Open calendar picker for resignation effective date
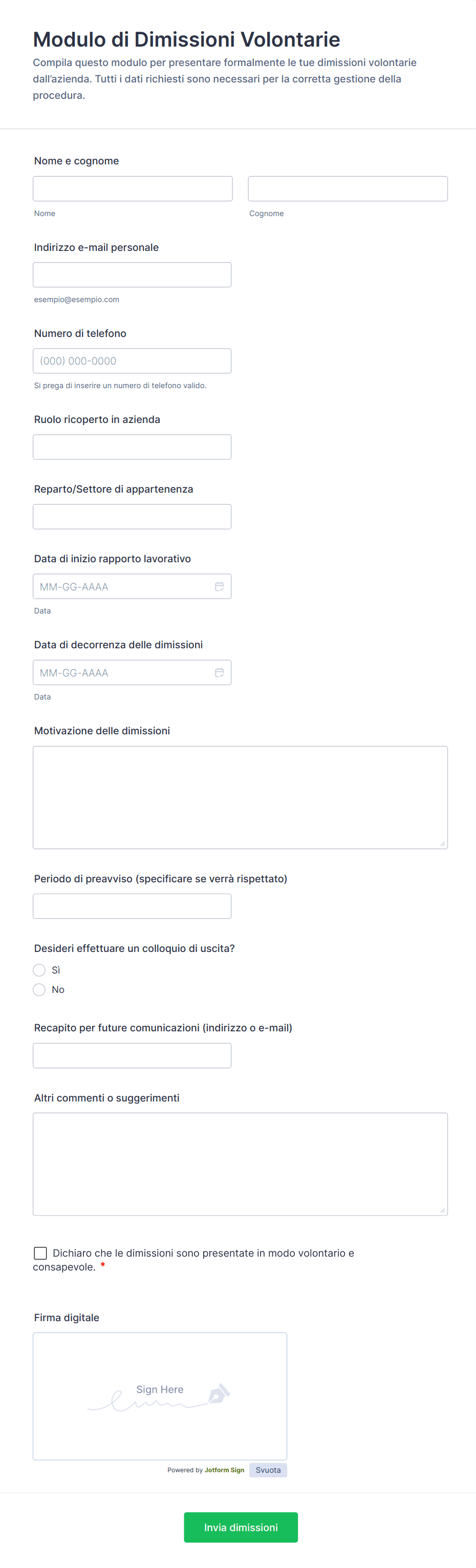The height and width of the screenshot is (1568, 476). click(219, 672)
